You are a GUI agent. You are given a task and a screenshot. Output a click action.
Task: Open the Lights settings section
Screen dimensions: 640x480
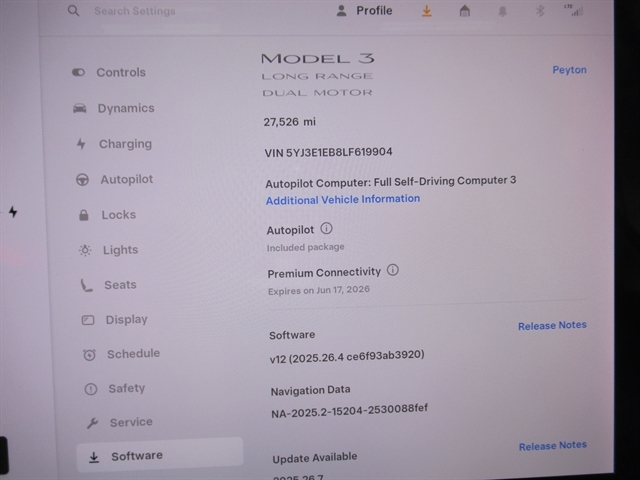119,250
